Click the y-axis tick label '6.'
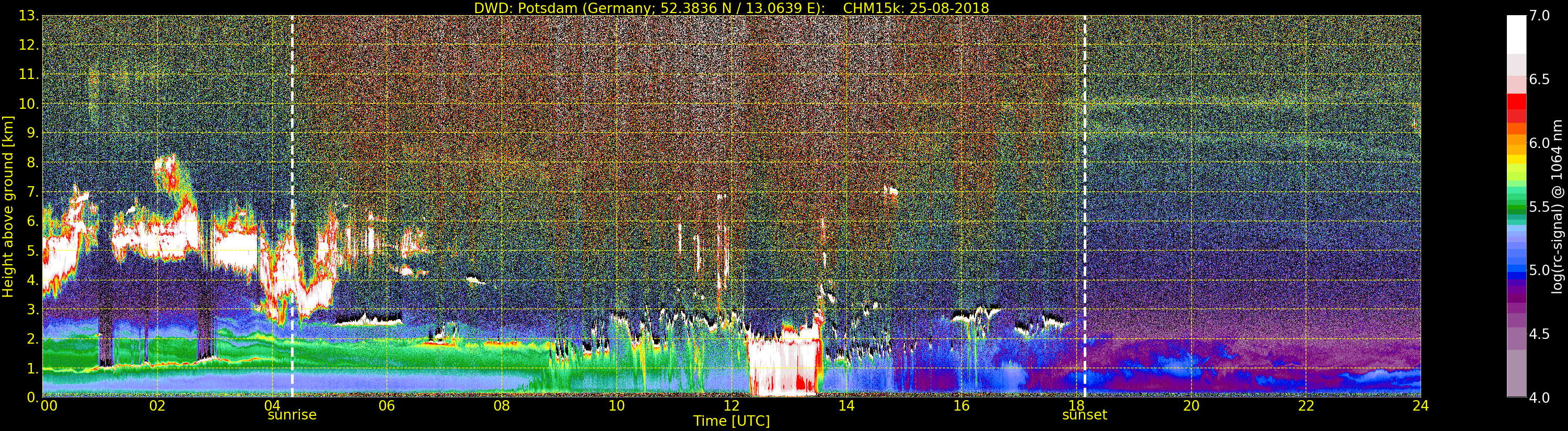The width and height of the screenshot is (1568, 431). [x=32, y=221]
